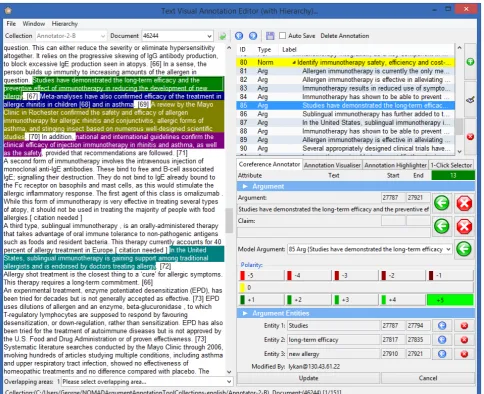This screenshot has height=394, width=484.
Task: Click the application icon in title bar
Action: click(8, 11)
